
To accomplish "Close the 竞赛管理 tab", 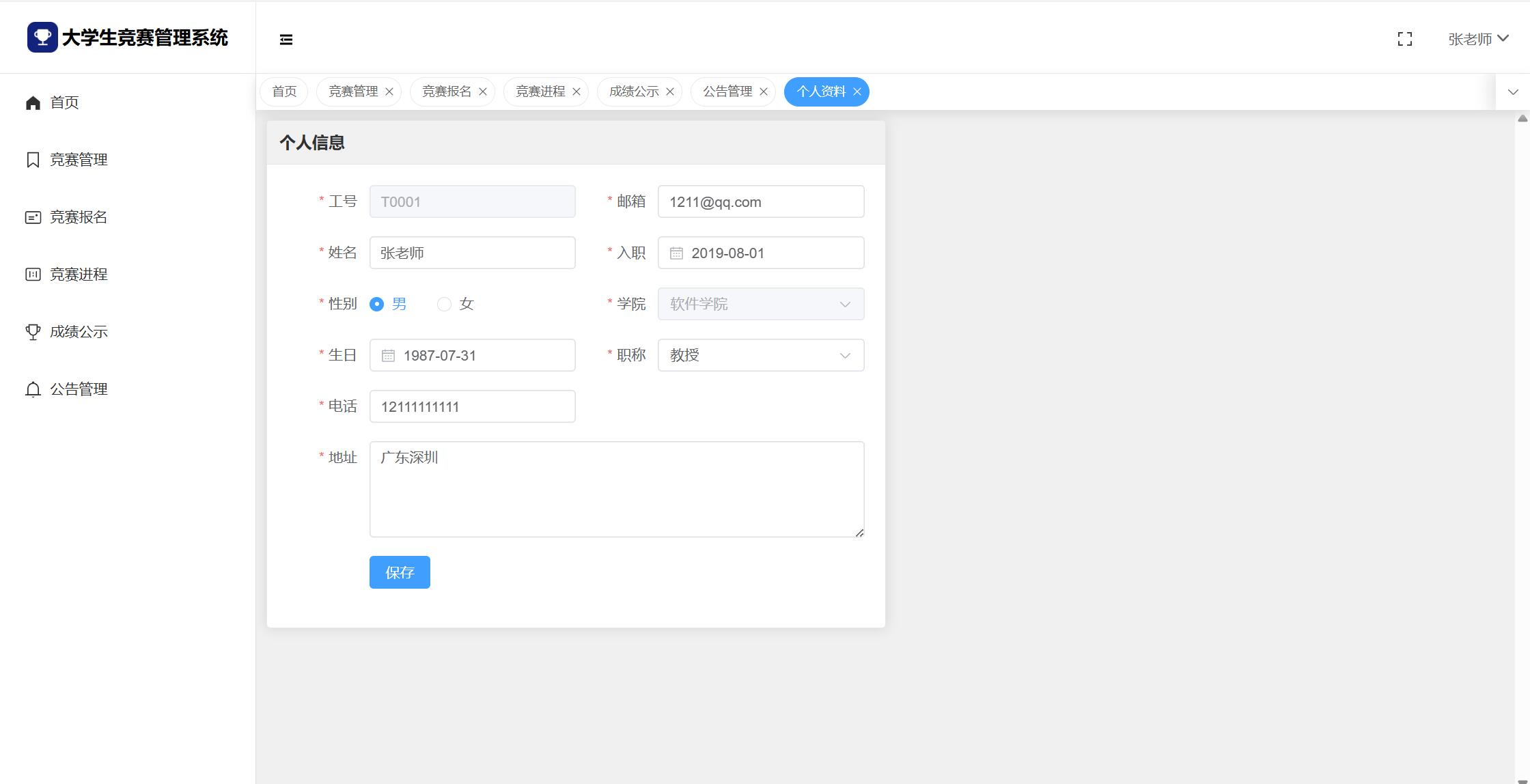I will pos(389,92).
